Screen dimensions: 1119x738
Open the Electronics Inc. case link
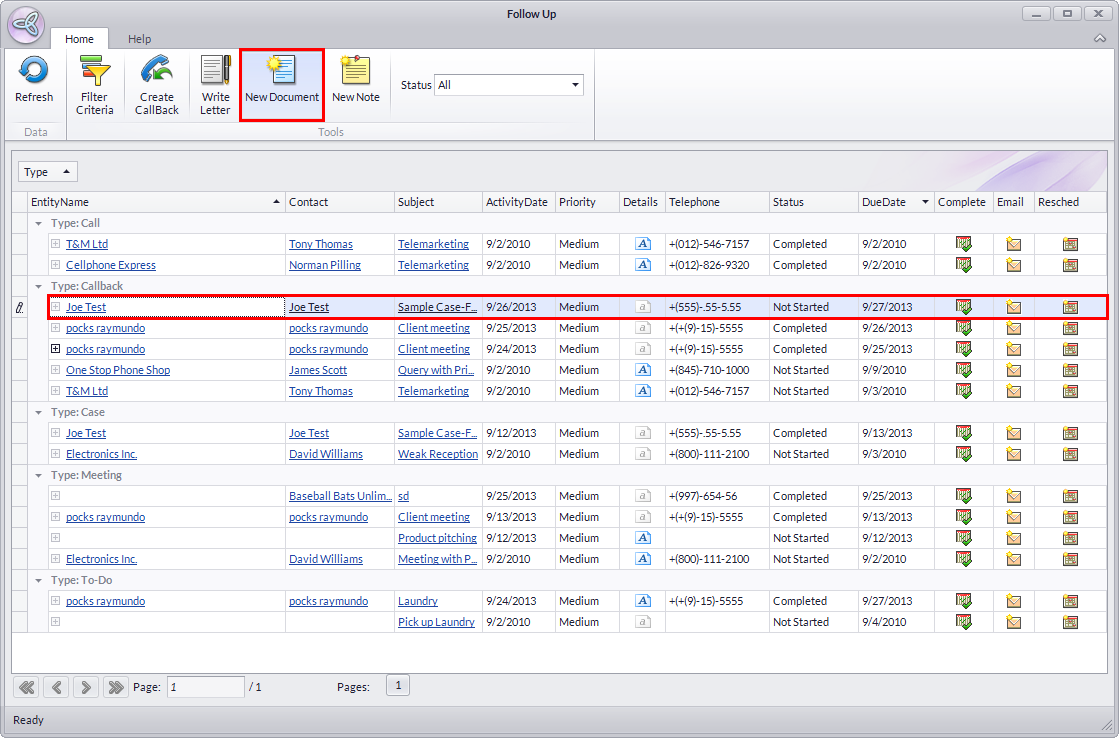click(101, 454)
